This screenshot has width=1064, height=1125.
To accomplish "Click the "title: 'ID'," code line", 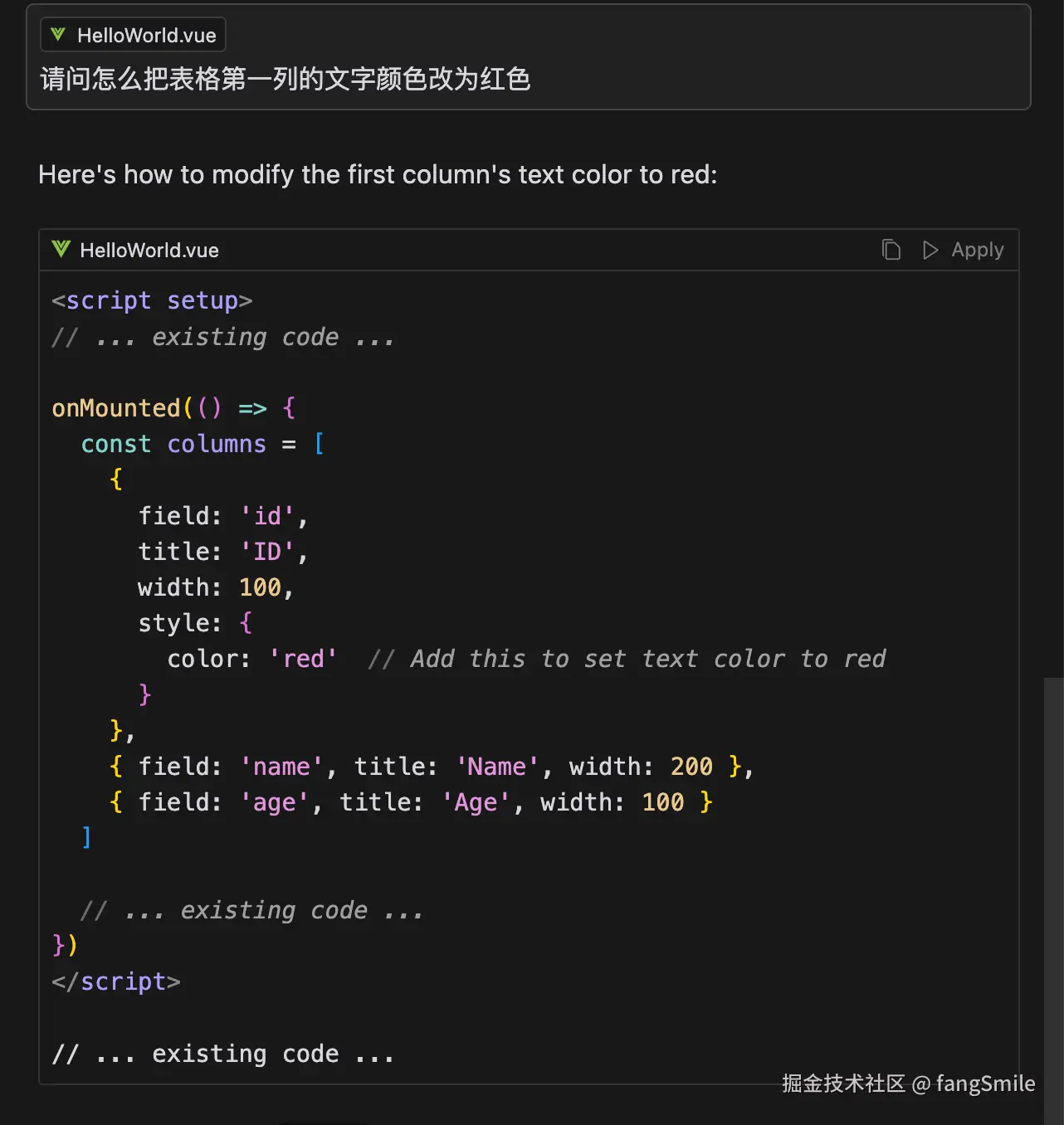I will click(222, 552).
